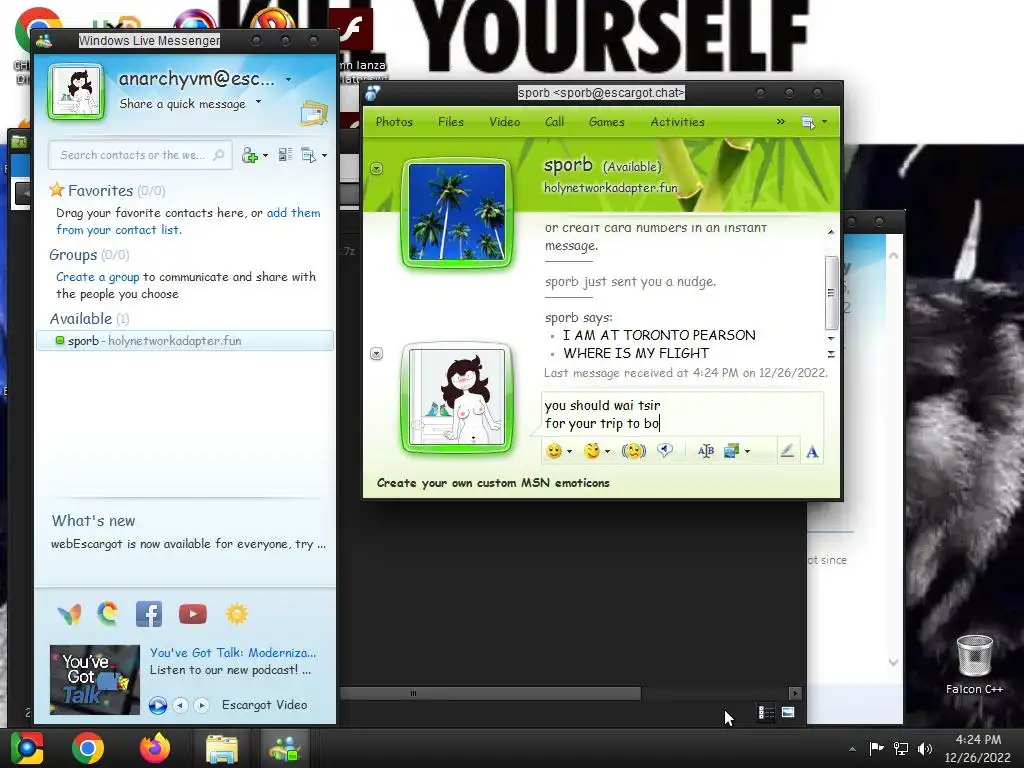
Task: Show more chat toolbar options chevron
Action: (x=780, y=122)
